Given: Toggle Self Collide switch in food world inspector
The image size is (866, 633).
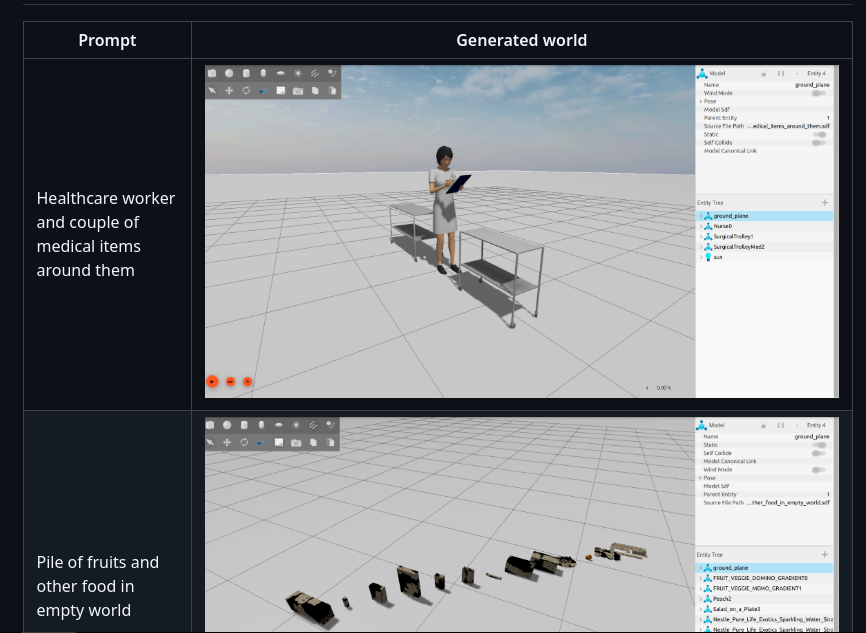Looking at the screenshot, I should click(x=819, y=453).
